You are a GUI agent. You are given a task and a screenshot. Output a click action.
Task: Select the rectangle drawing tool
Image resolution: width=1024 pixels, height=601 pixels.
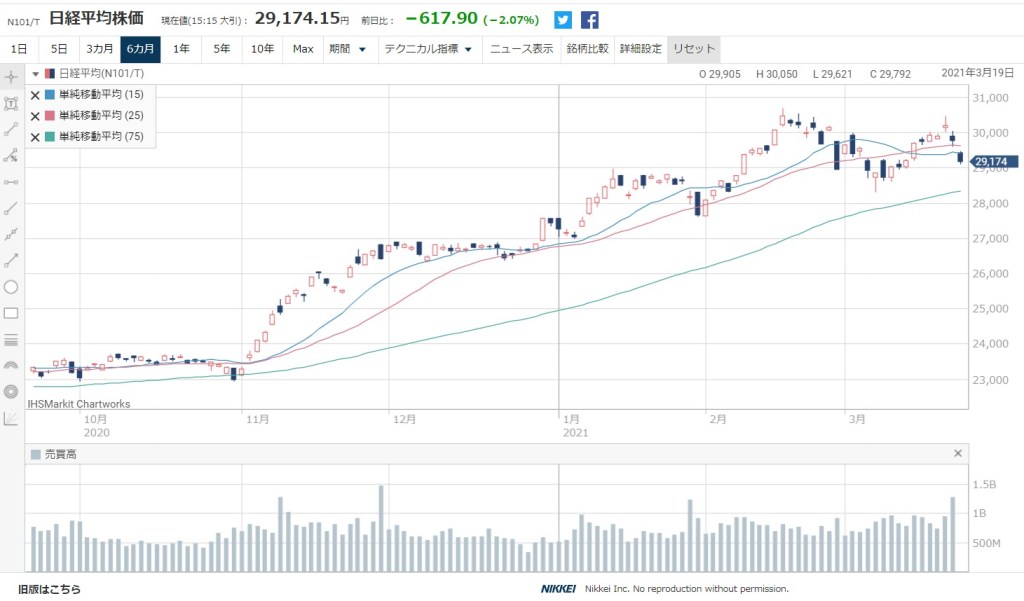(11, 313)
